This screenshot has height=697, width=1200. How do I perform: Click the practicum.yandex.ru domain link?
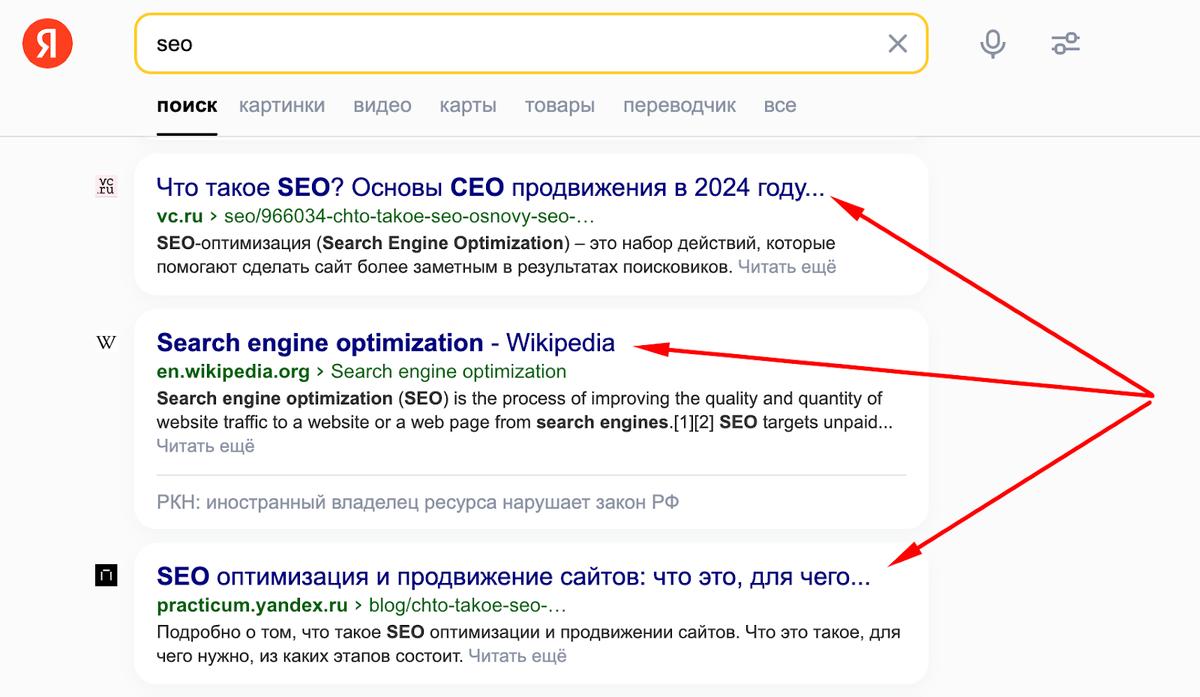[252, 606]
